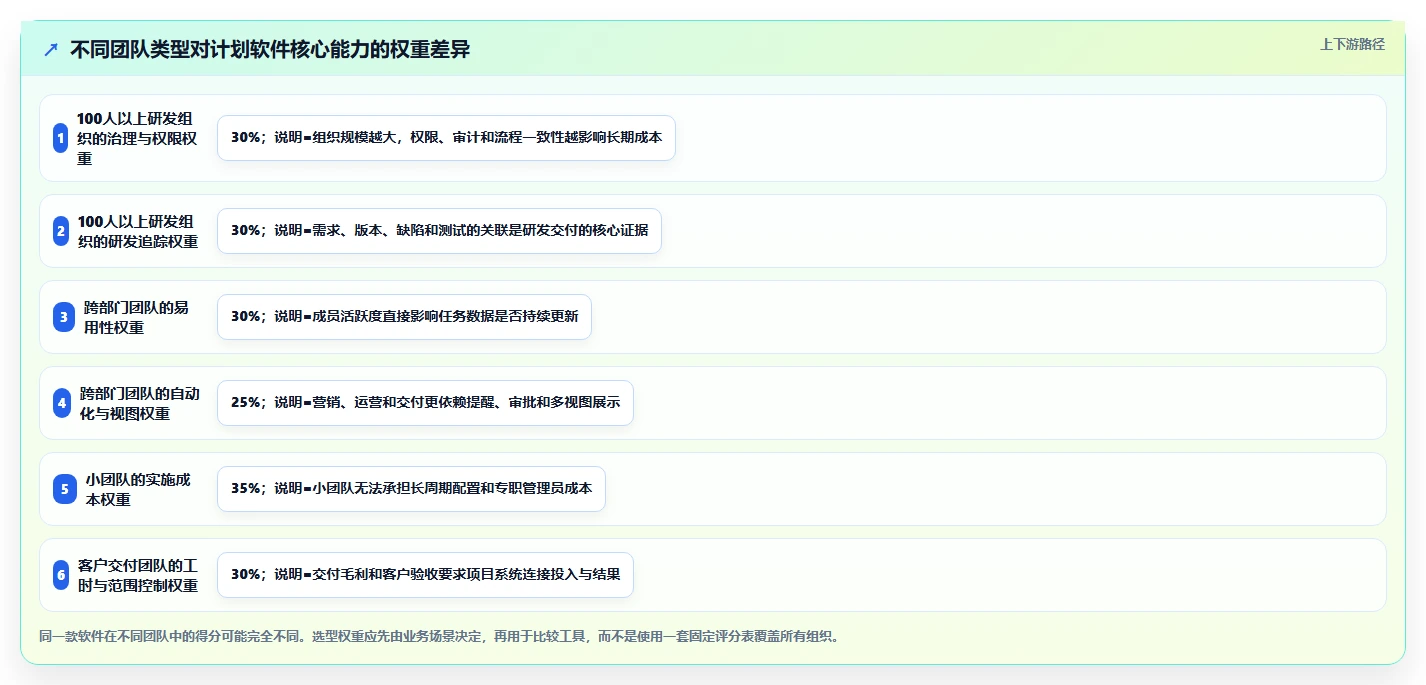Select the label 100人以上研发组织的治理与权限权重
Image resolution: width=1426 pixels, height=685 pixels.
[x=139, y=138]
